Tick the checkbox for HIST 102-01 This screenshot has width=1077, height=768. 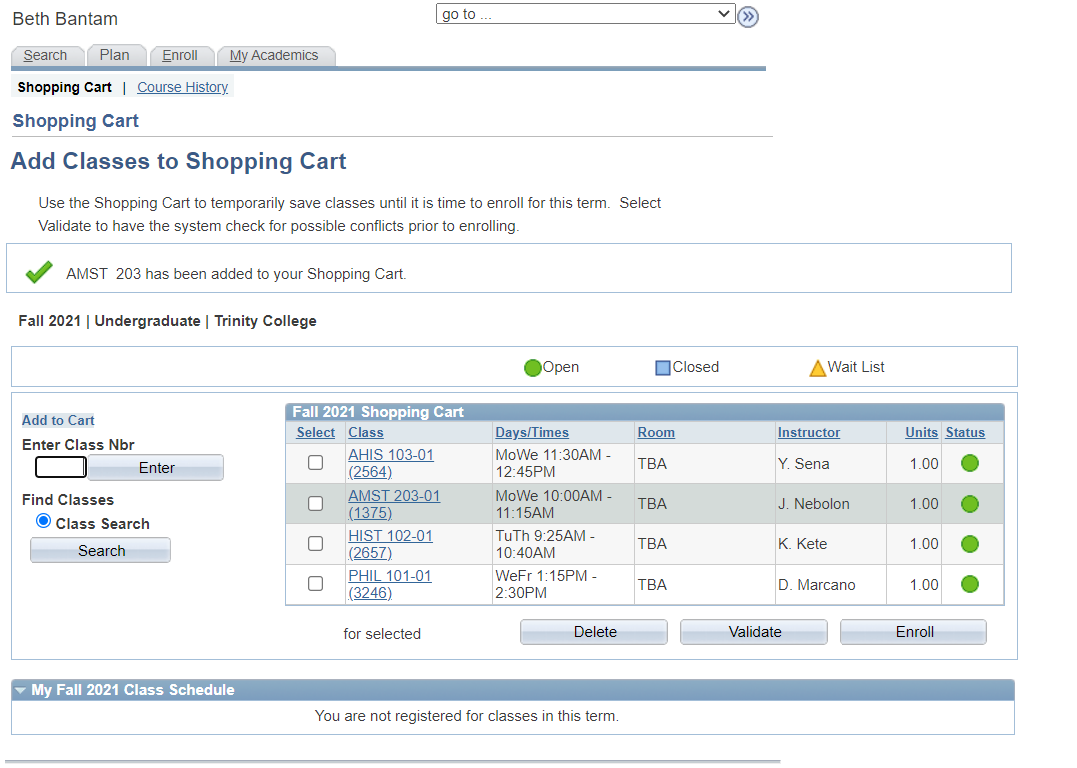tap(315, 544)
